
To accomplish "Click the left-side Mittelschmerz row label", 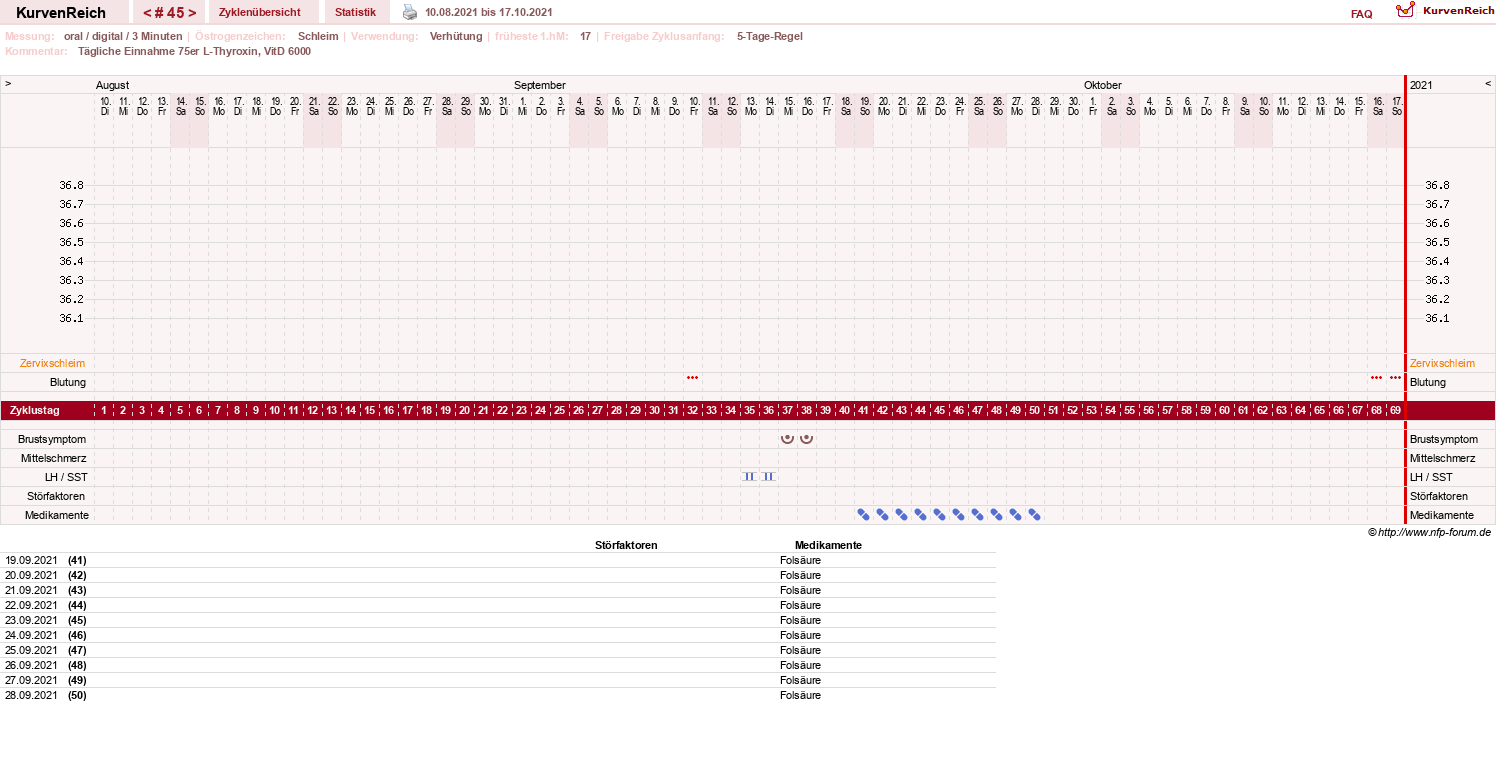I will (x=54, y=458).
